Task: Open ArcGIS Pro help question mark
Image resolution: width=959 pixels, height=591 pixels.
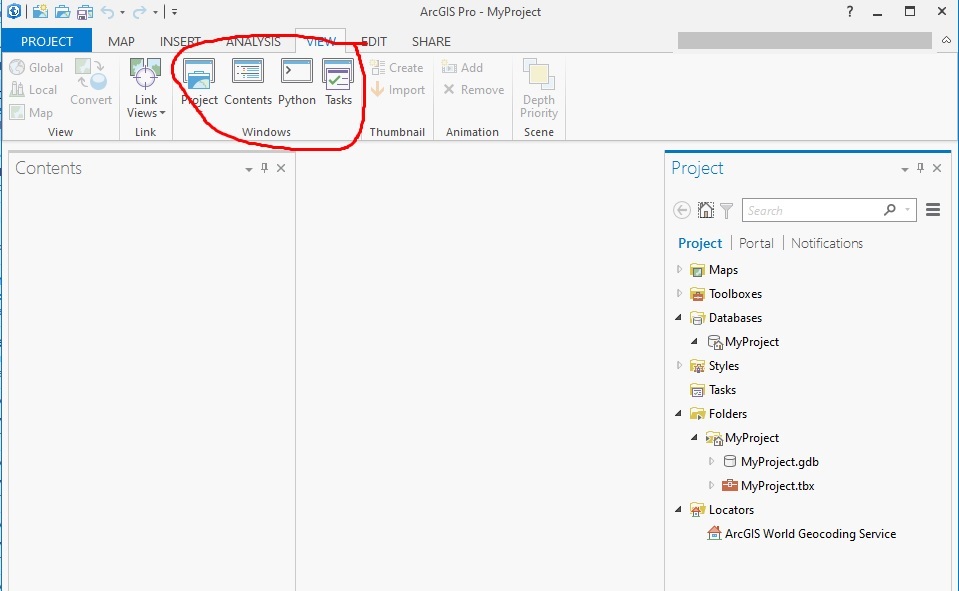Action: point(850,11)
